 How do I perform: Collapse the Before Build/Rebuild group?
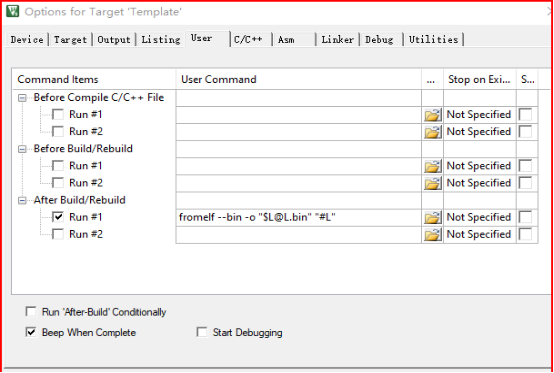[22, 149]
